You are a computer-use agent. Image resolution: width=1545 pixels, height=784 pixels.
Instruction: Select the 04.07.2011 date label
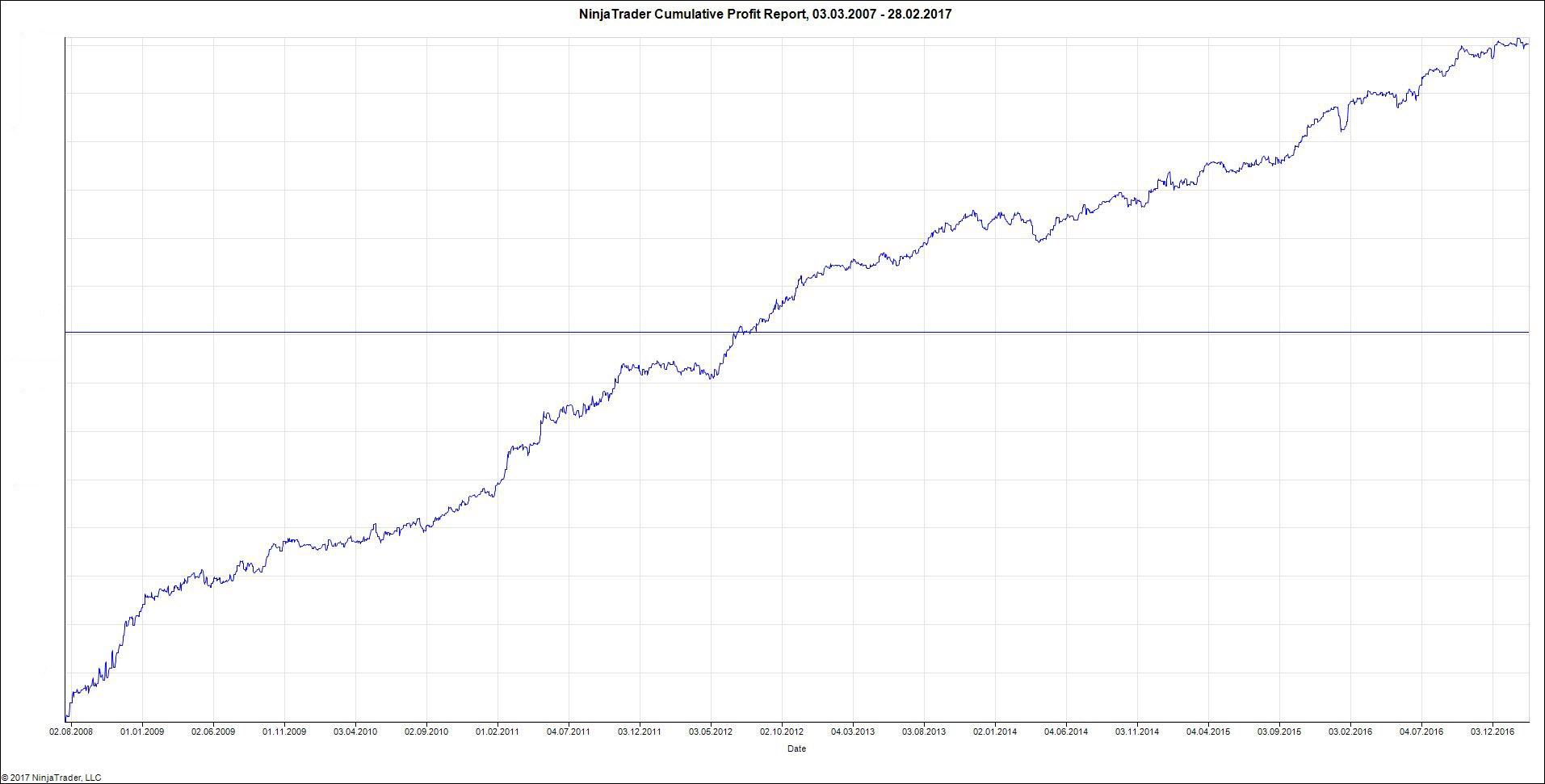569,732
